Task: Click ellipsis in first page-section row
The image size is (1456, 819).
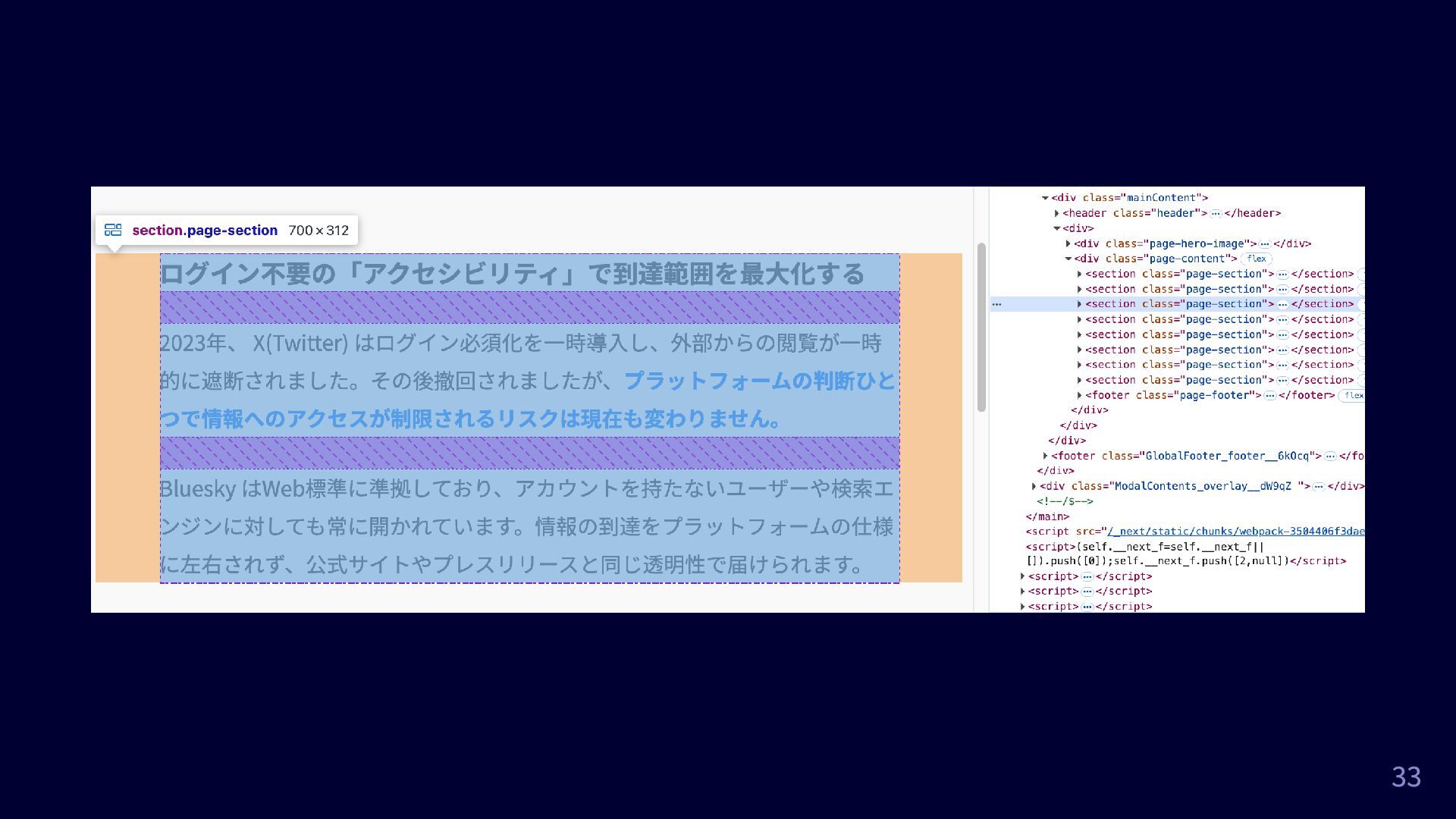Action: [x=1282, y=274]
